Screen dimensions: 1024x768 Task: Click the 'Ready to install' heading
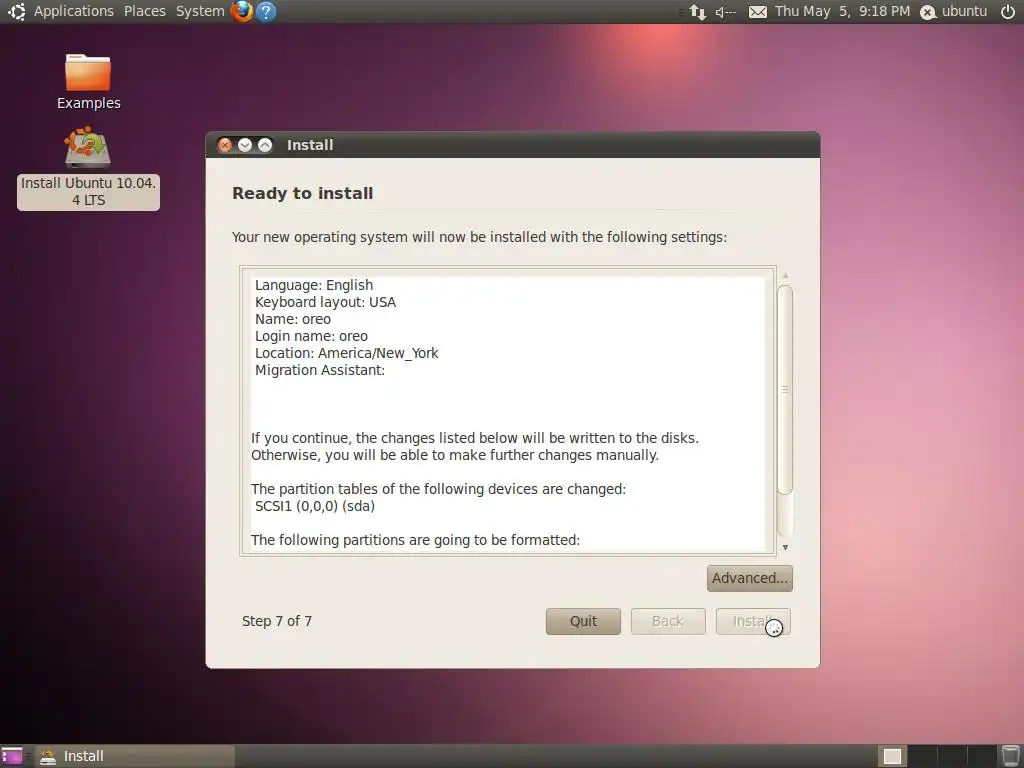coord(302,193)
